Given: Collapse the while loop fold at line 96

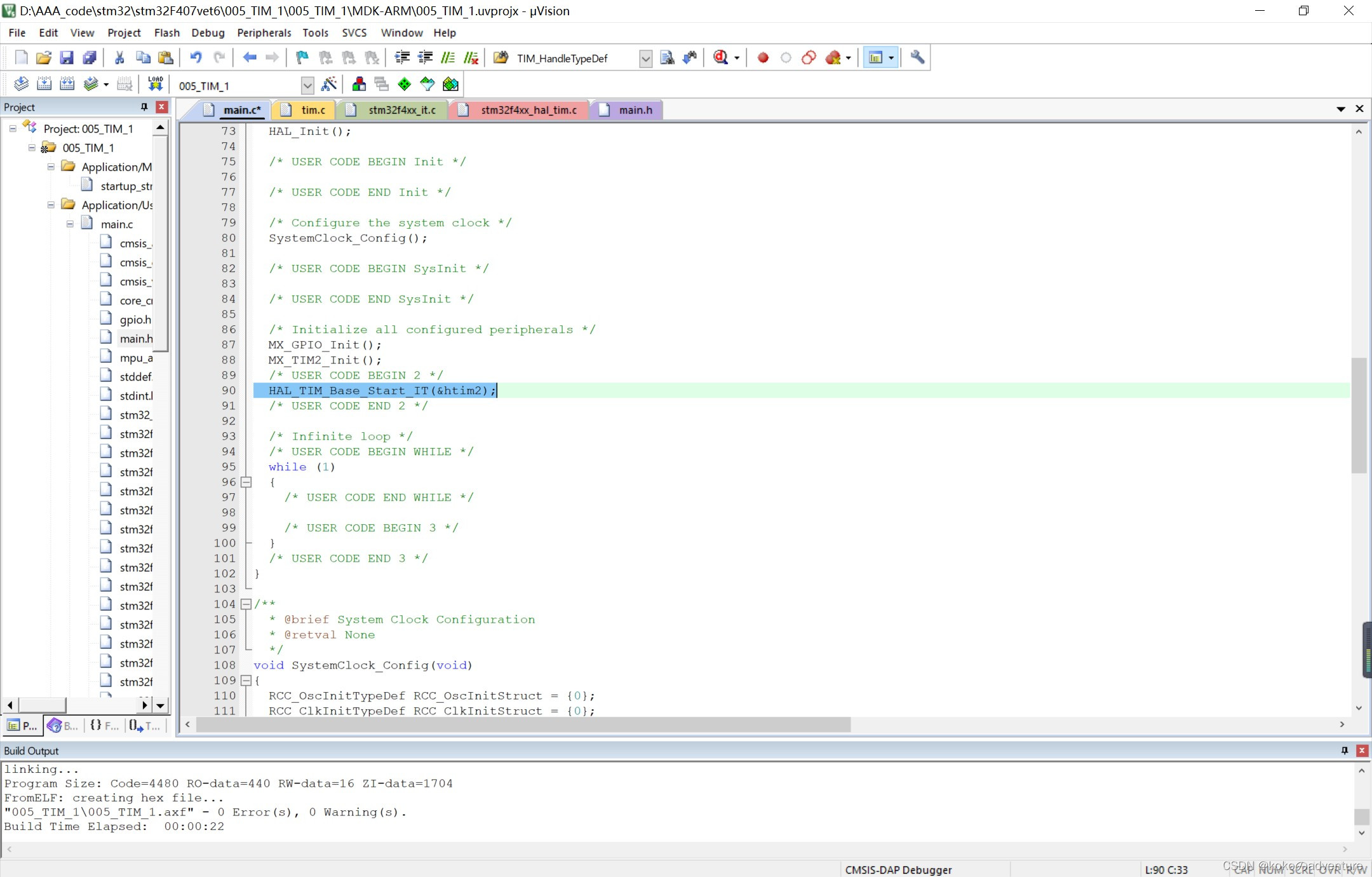Looking at the screenshot, I should [x=246, y=482].
